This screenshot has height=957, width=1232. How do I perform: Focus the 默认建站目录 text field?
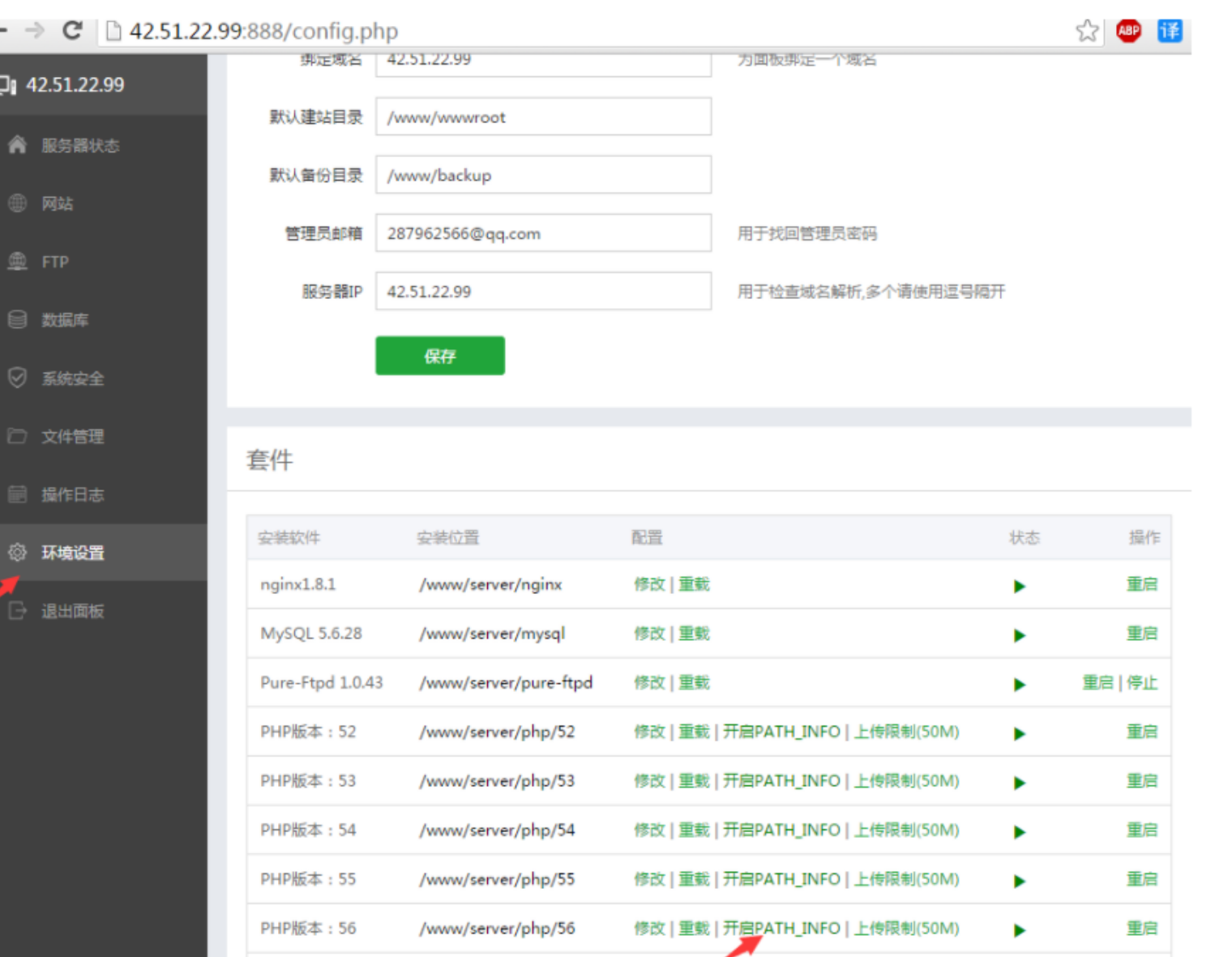coord(543,117)
